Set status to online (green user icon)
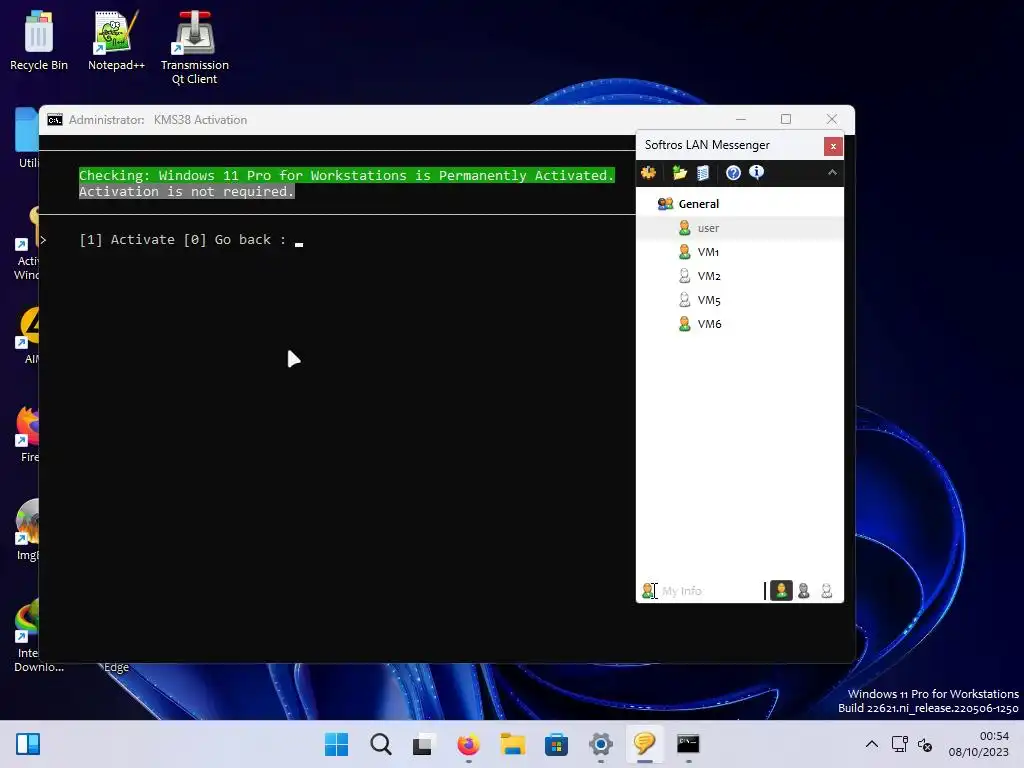This screenshot has height=768, width=1024. coord(781,591)
